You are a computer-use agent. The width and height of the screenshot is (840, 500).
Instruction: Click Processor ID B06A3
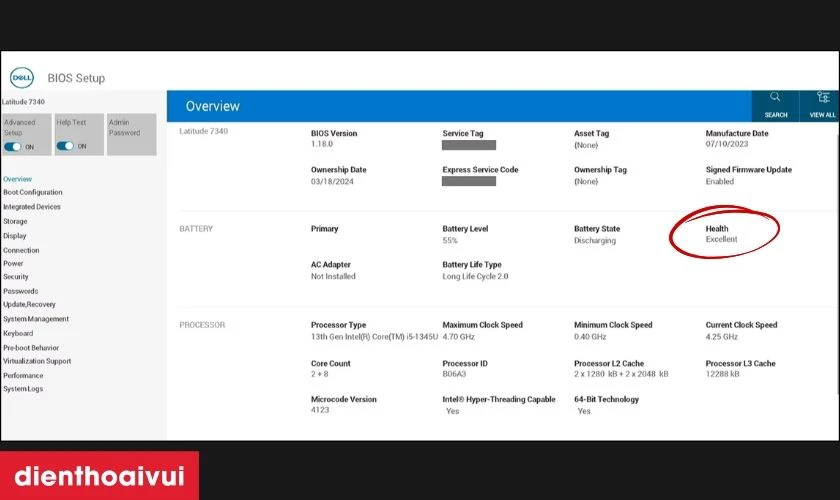coord(454,374)
